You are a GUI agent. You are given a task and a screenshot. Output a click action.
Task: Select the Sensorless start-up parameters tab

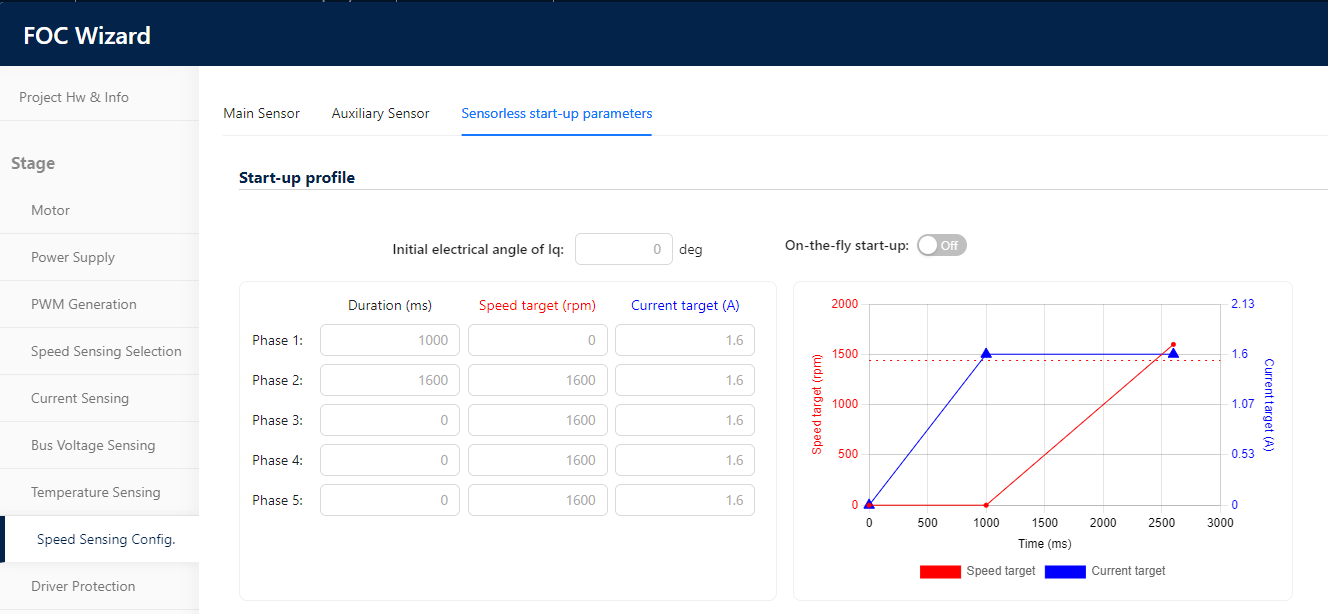point(556,113)
